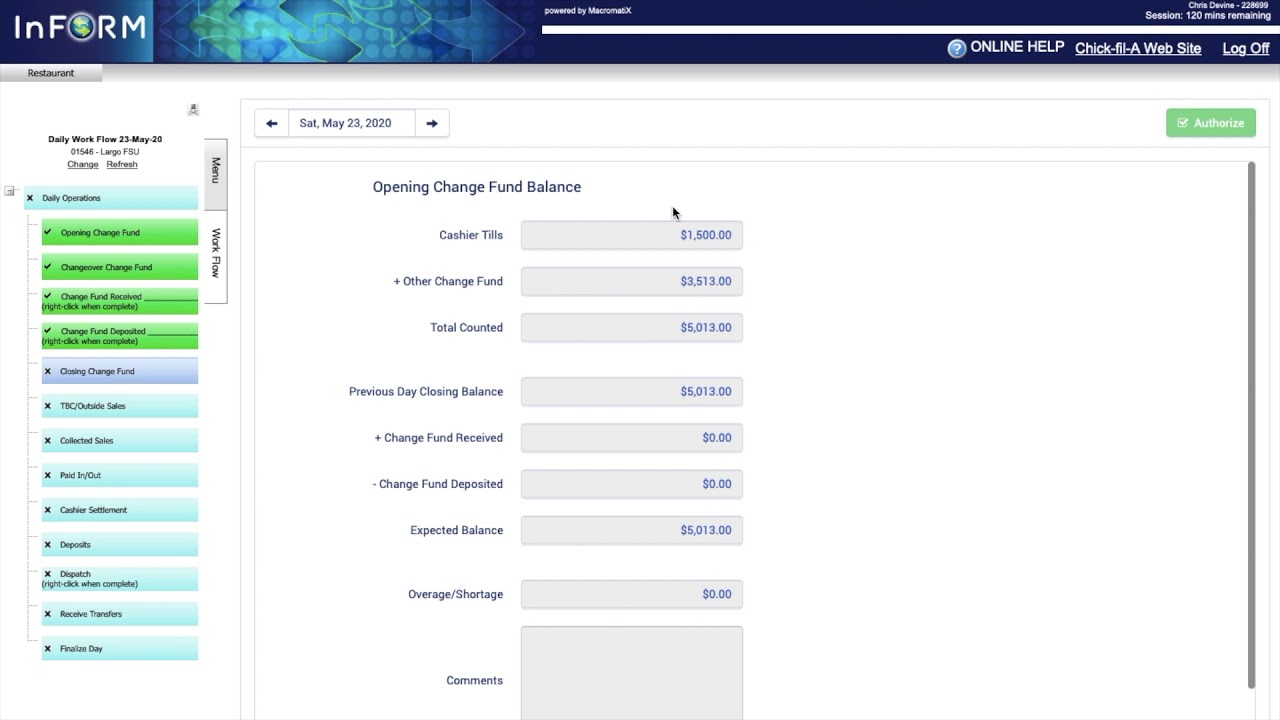
Task: Open the Restaurant menu tab
Action: point(51,73)
